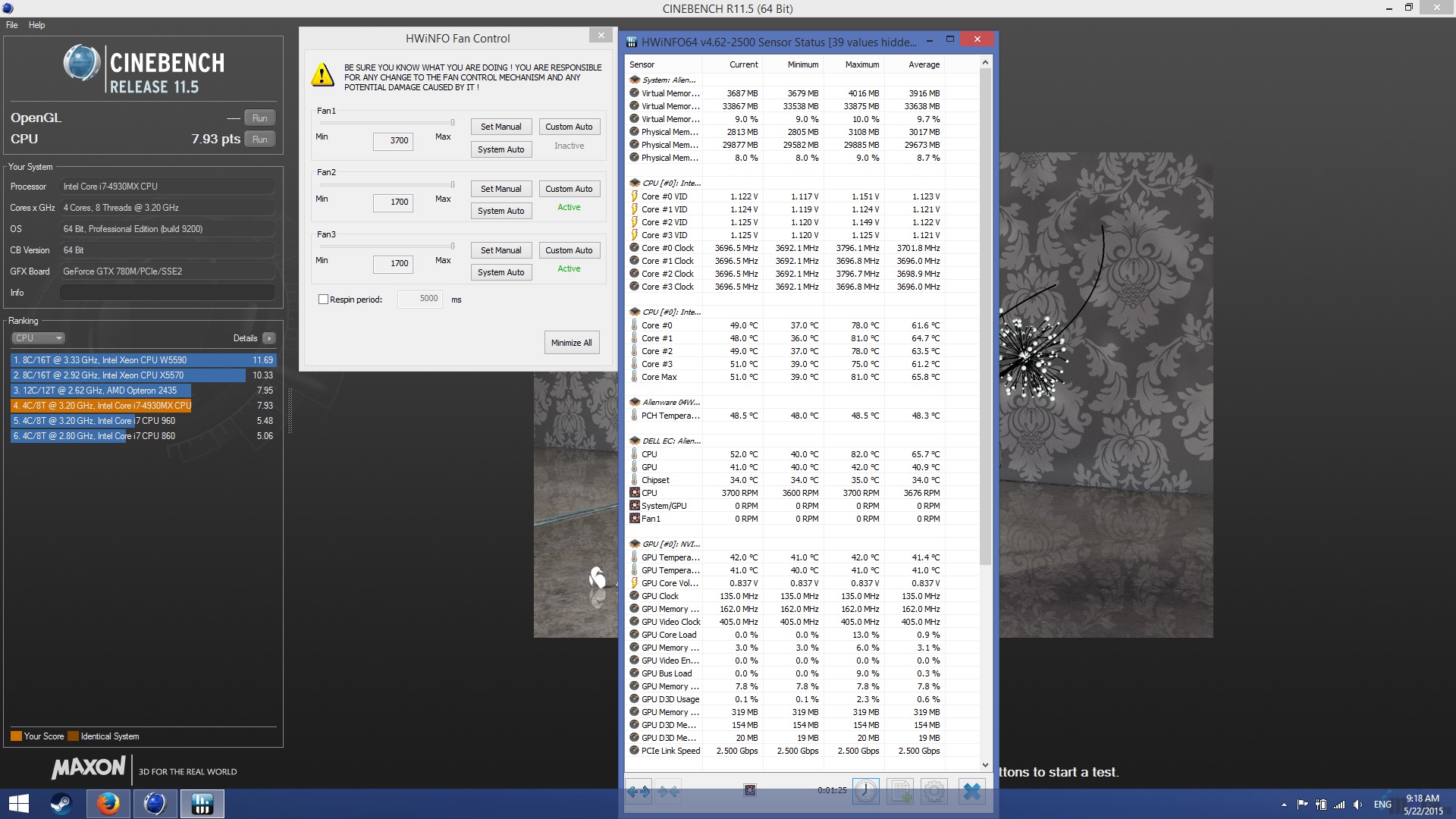This screenshot has height=819, width=1456.
Task: Open the volume speaker tray icon
Action: (1357, 805)
